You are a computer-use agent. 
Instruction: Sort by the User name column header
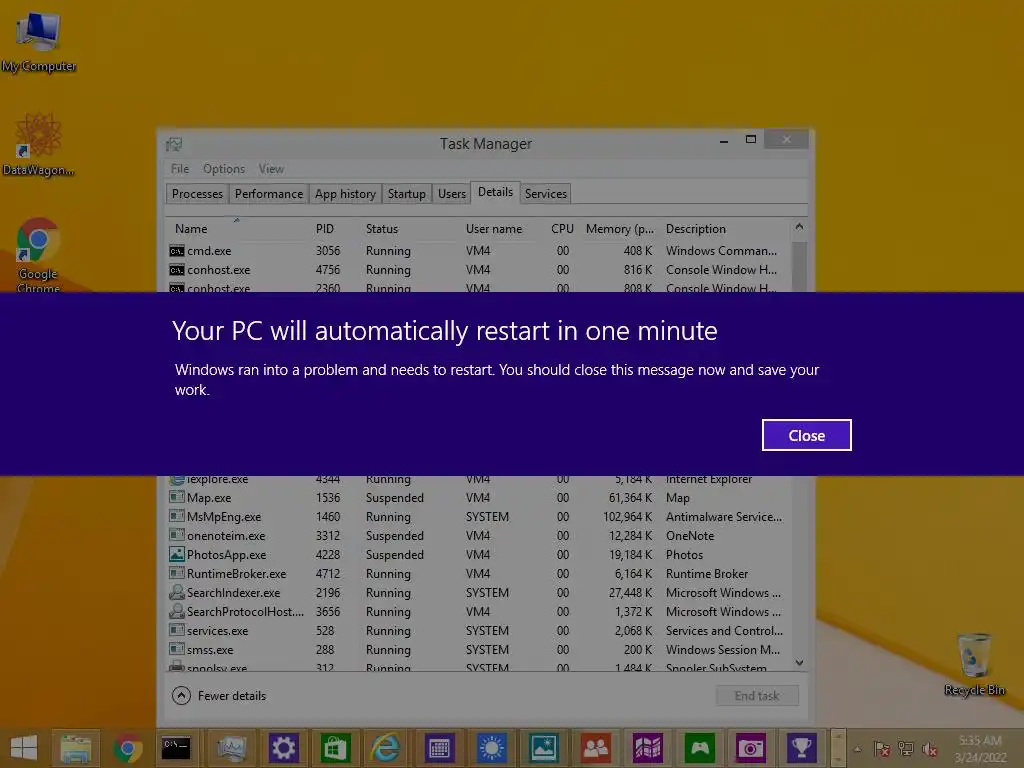pyautogui.click(x=494, y=229)
